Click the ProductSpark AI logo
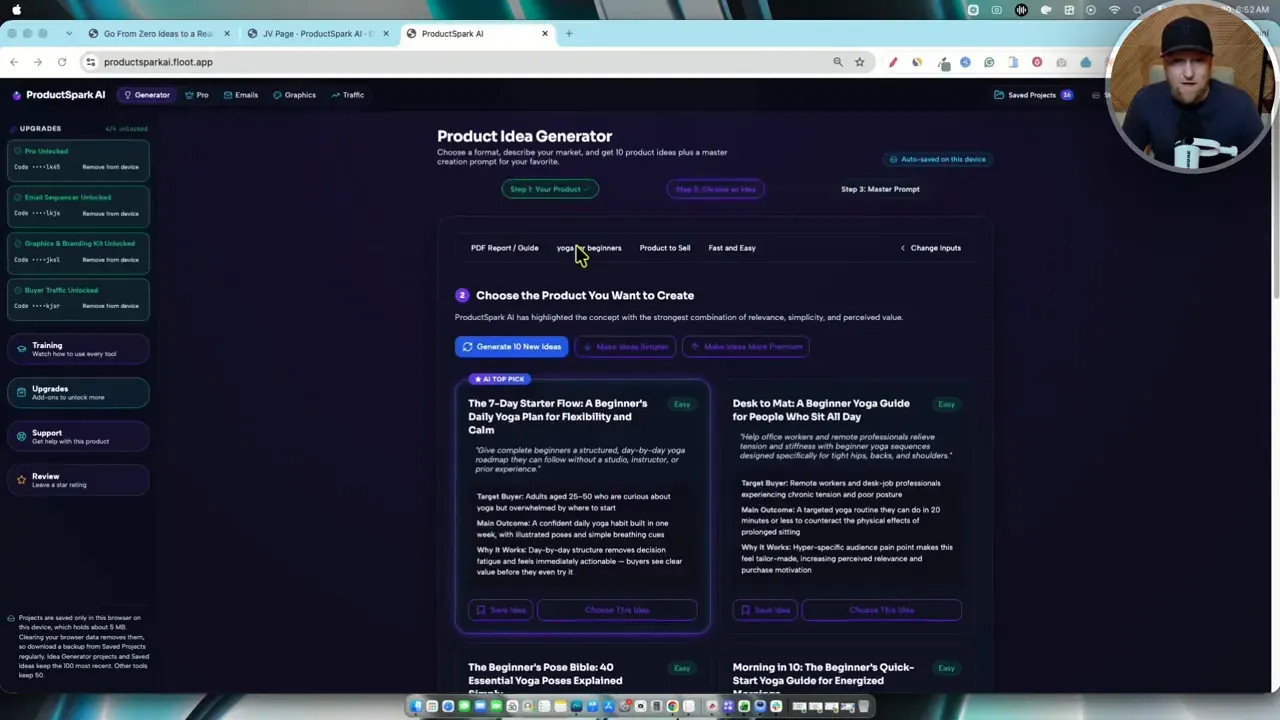The width and height of the screenshot is (1280, 720). tap(58, 95)
